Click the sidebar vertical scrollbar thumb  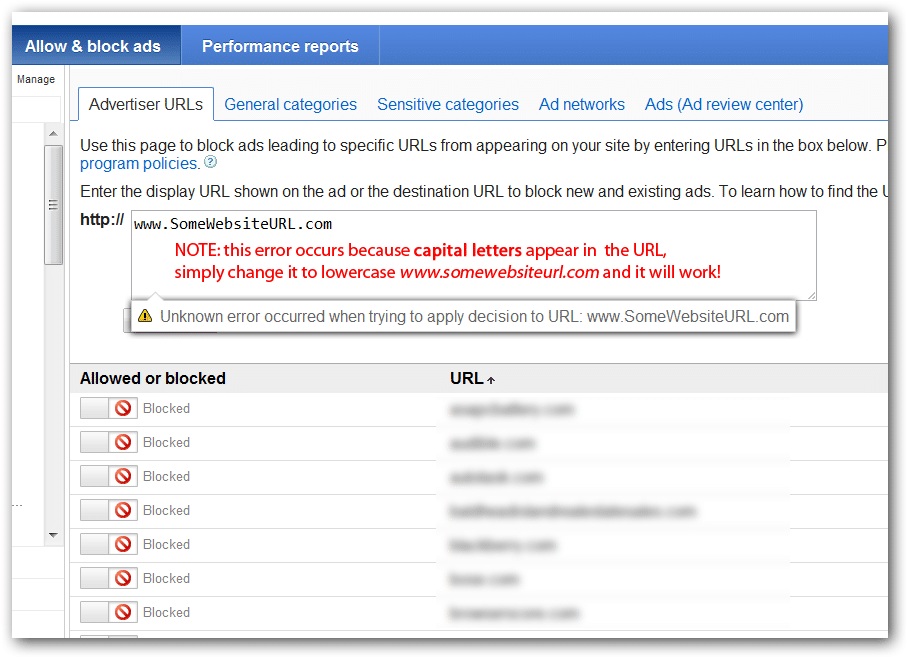click(x=53, y=205)
